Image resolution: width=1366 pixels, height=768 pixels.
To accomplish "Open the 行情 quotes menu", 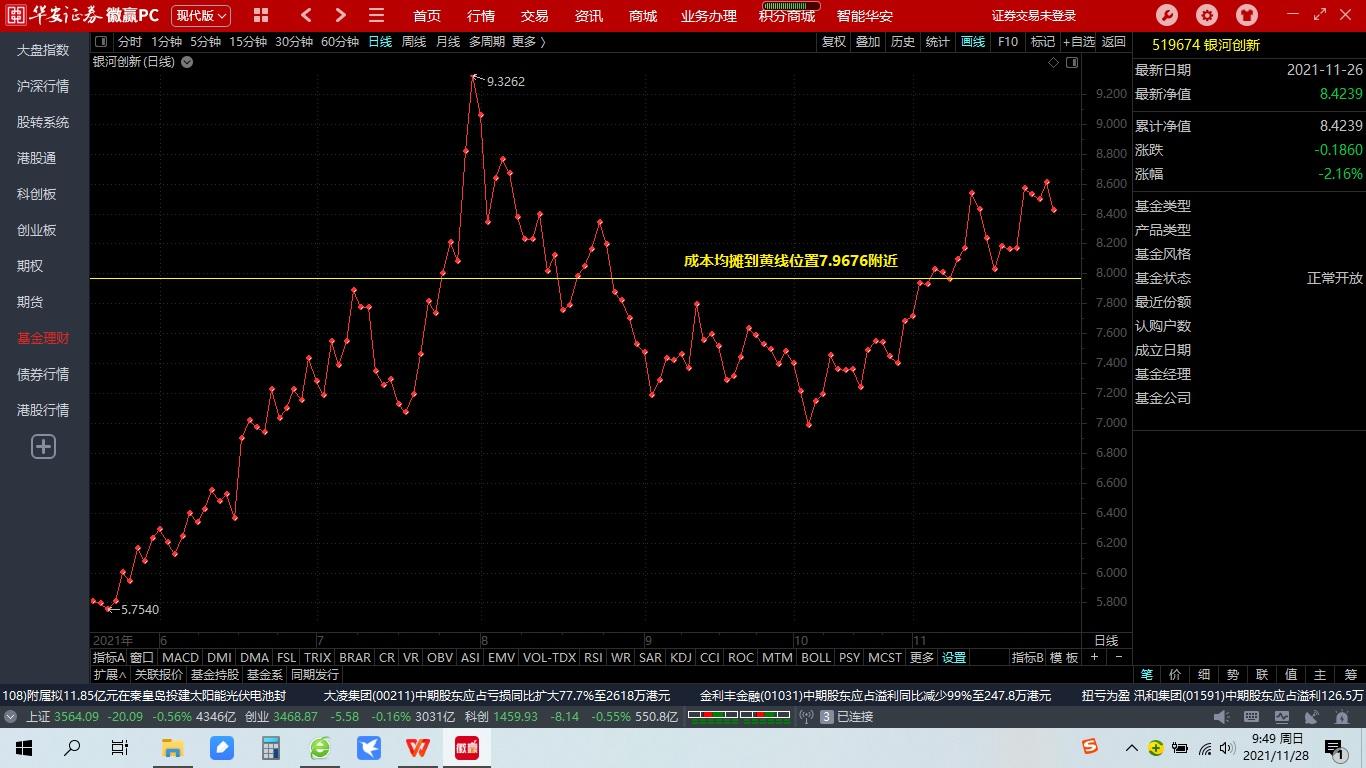I will point(481,16).
